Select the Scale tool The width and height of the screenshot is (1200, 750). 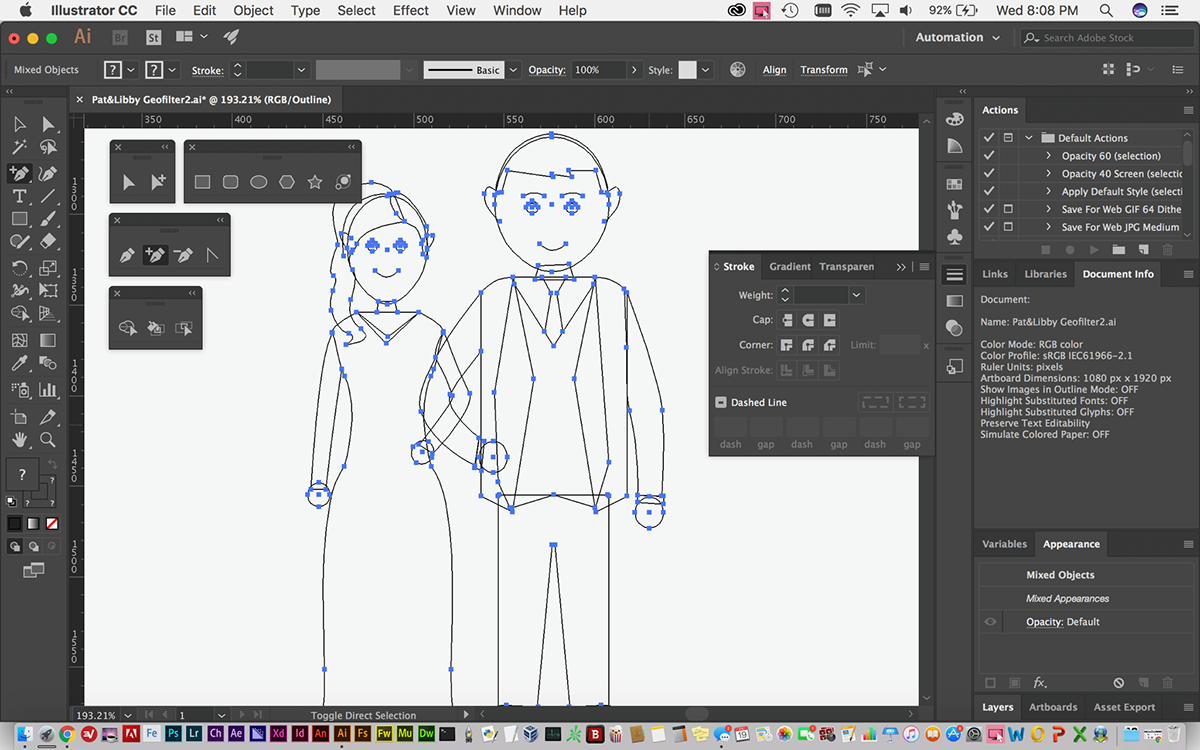click(x=48, y=267)
